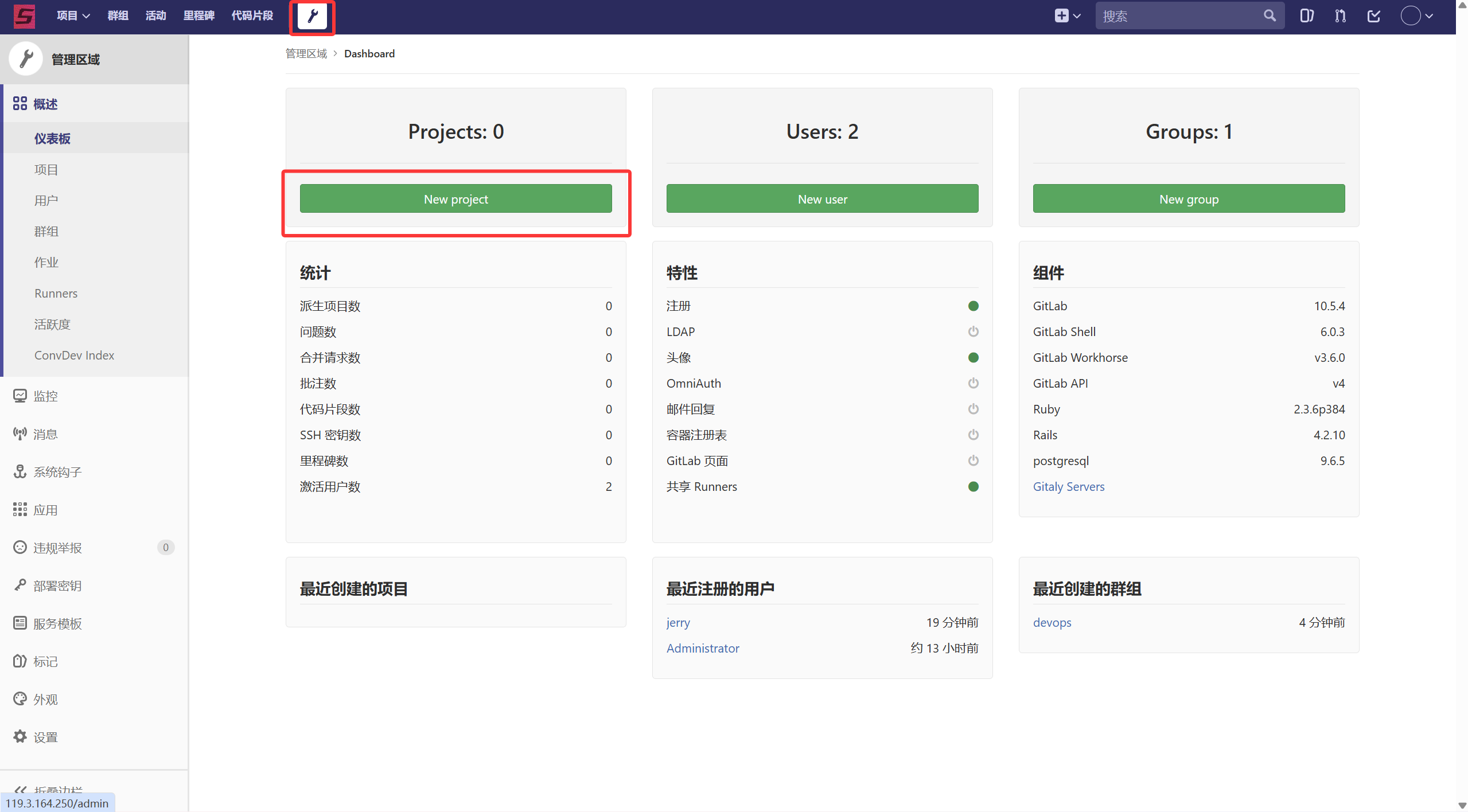The height and width of the screenshot is (812, 1468).
Task: Click the 应用 grid icon
Action: [20, 509]
